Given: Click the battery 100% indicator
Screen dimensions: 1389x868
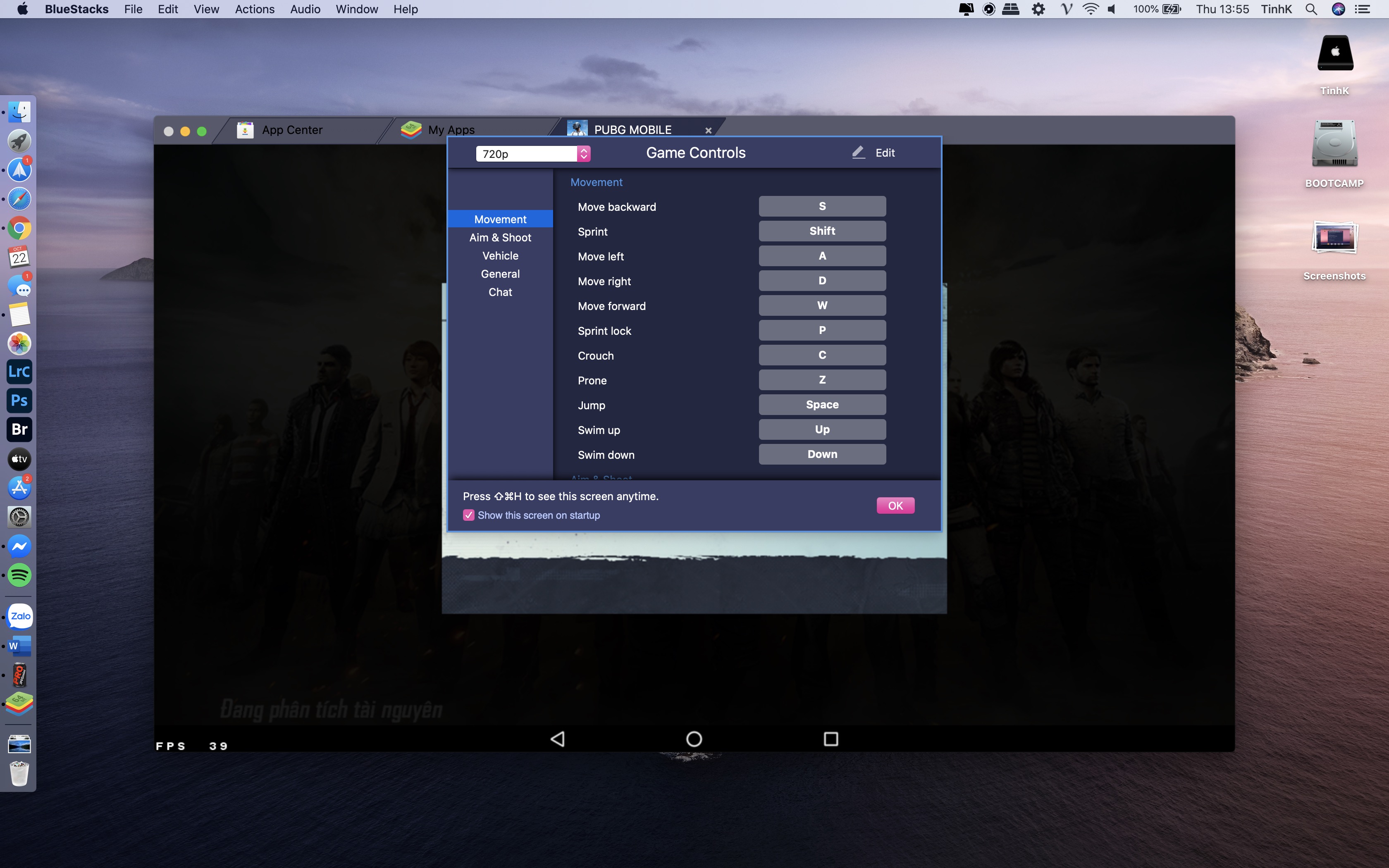Looking at the screenshot, I should tap(1157, 9).
